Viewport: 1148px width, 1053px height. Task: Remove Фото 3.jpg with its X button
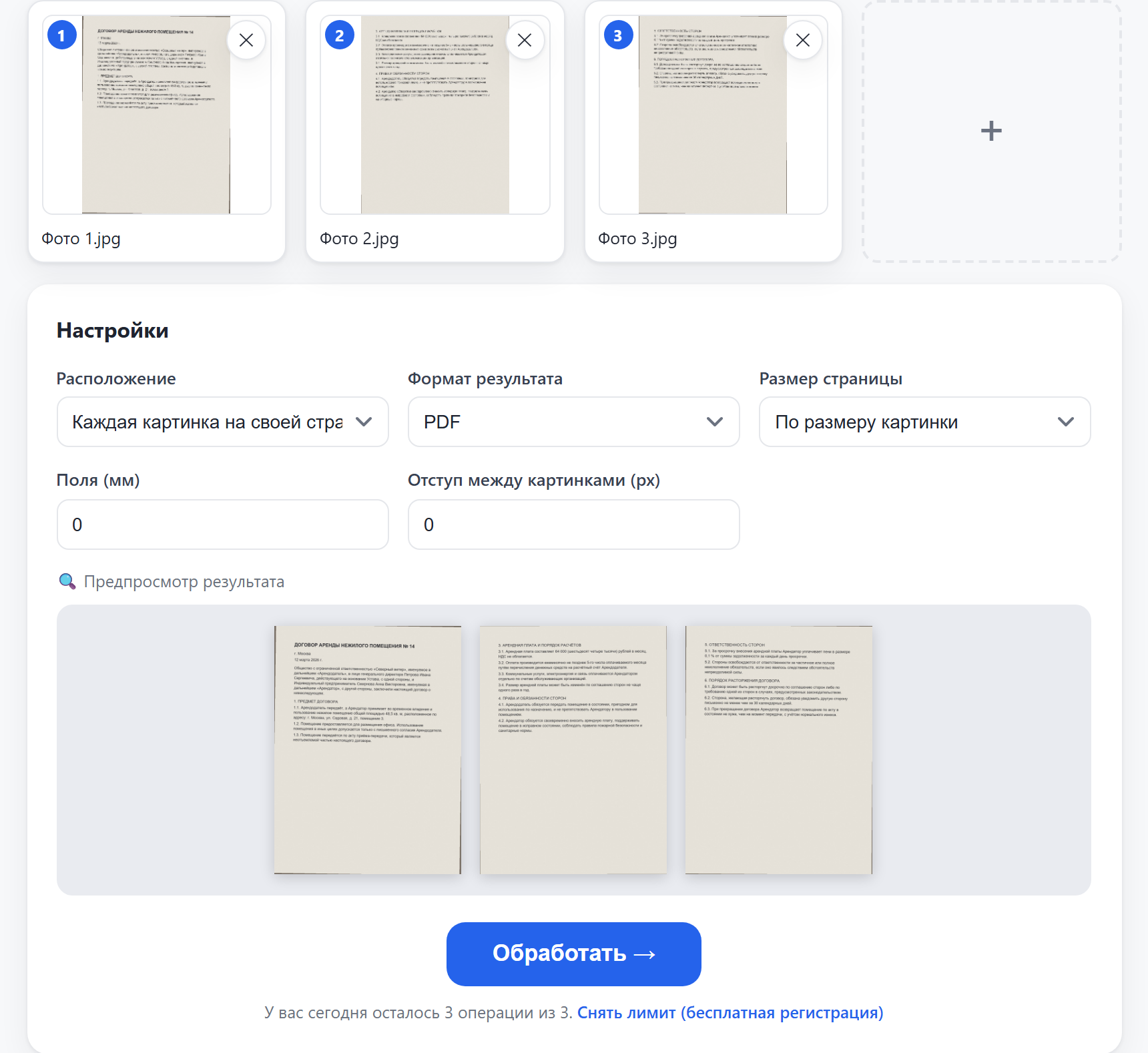click(803, 40)
